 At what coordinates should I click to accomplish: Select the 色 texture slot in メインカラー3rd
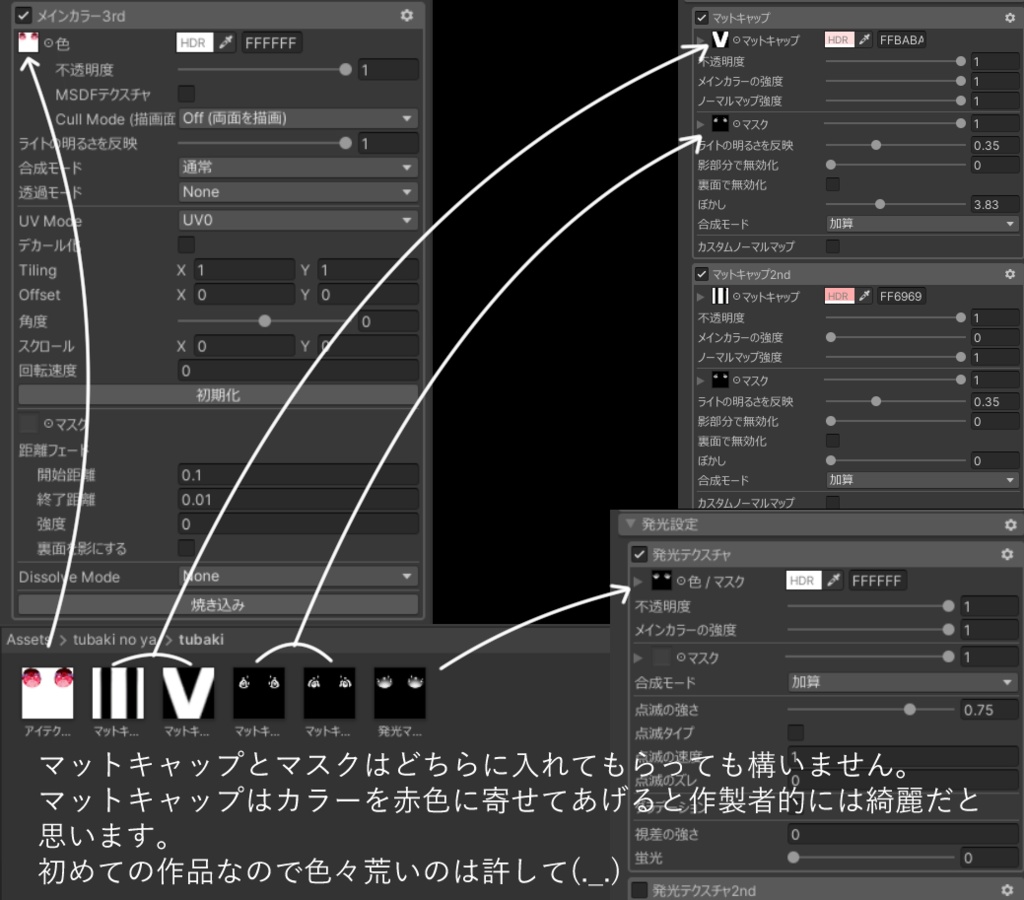click(x=28, y=43)
